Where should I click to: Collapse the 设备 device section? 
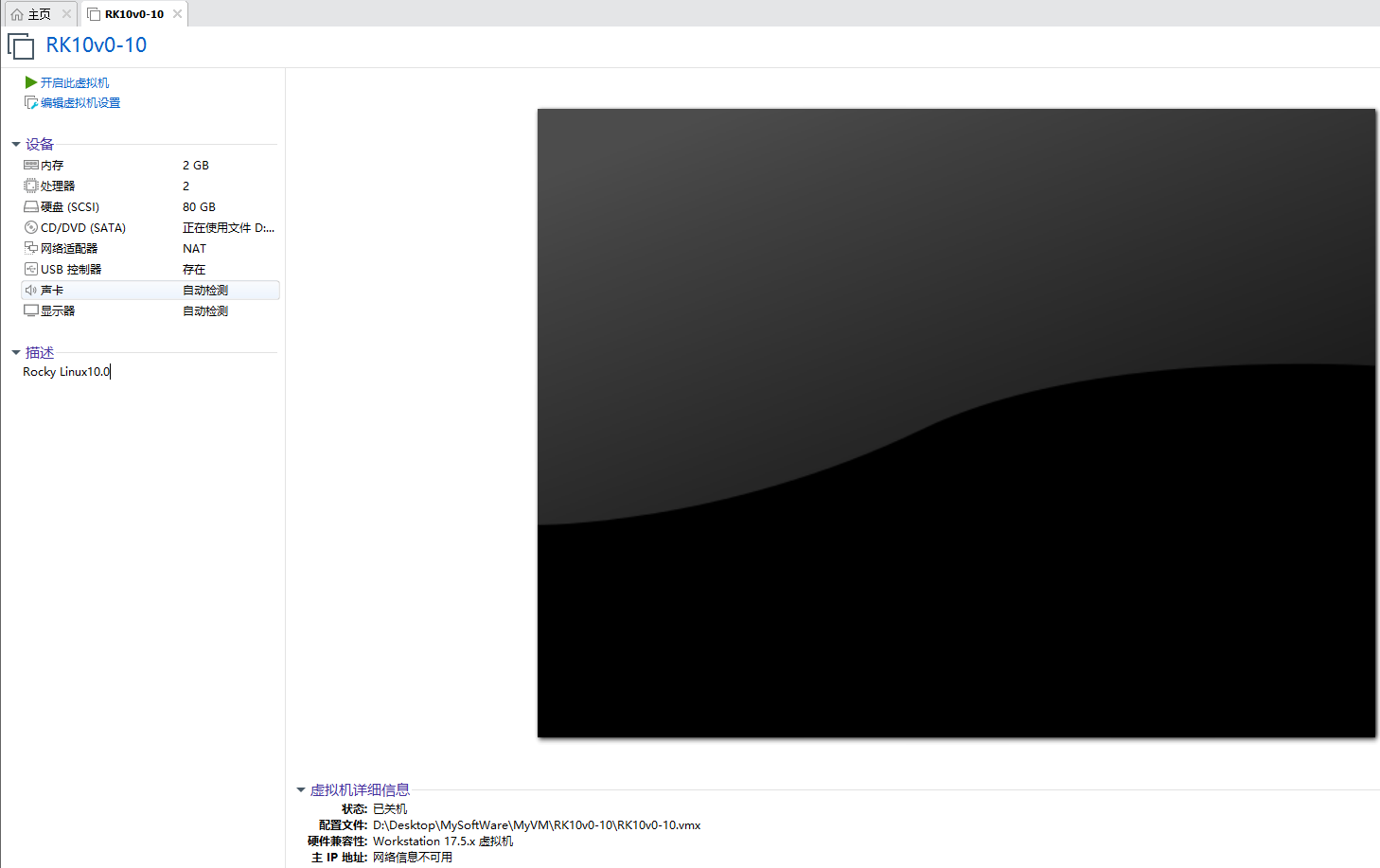click(16, 143)
